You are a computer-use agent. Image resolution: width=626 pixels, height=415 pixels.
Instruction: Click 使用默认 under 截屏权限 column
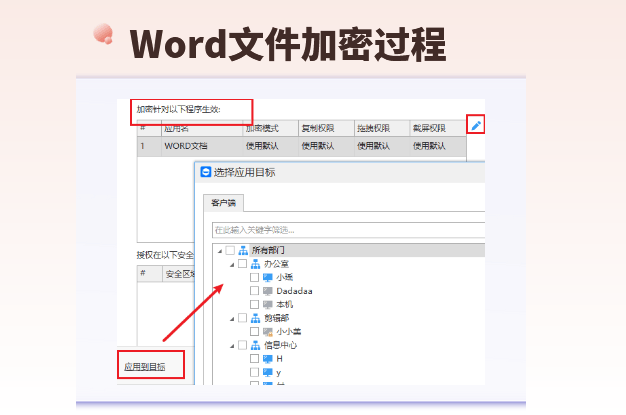[x=429, y=146]
